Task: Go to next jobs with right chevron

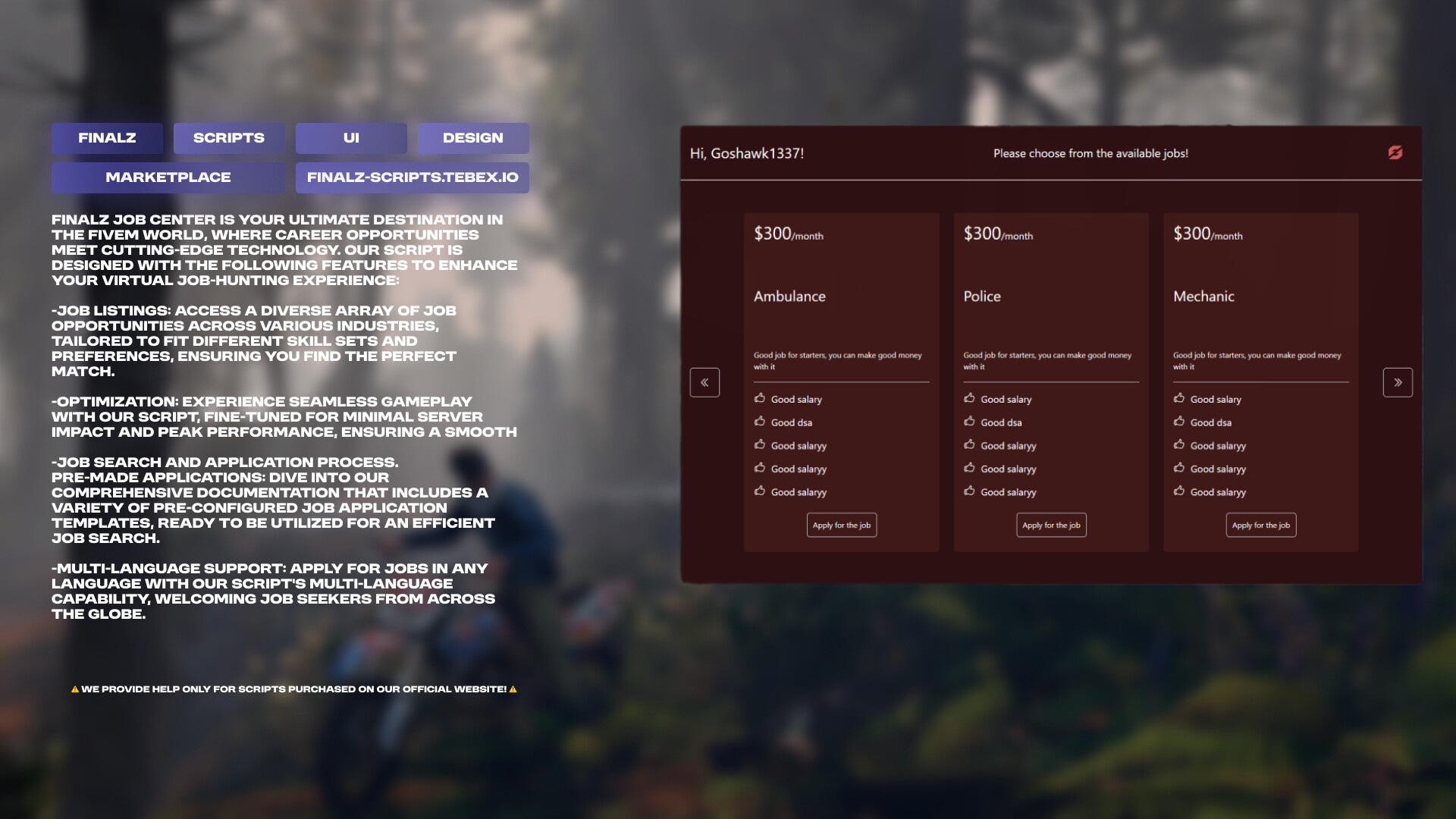Action: [x=1398, y=382]
